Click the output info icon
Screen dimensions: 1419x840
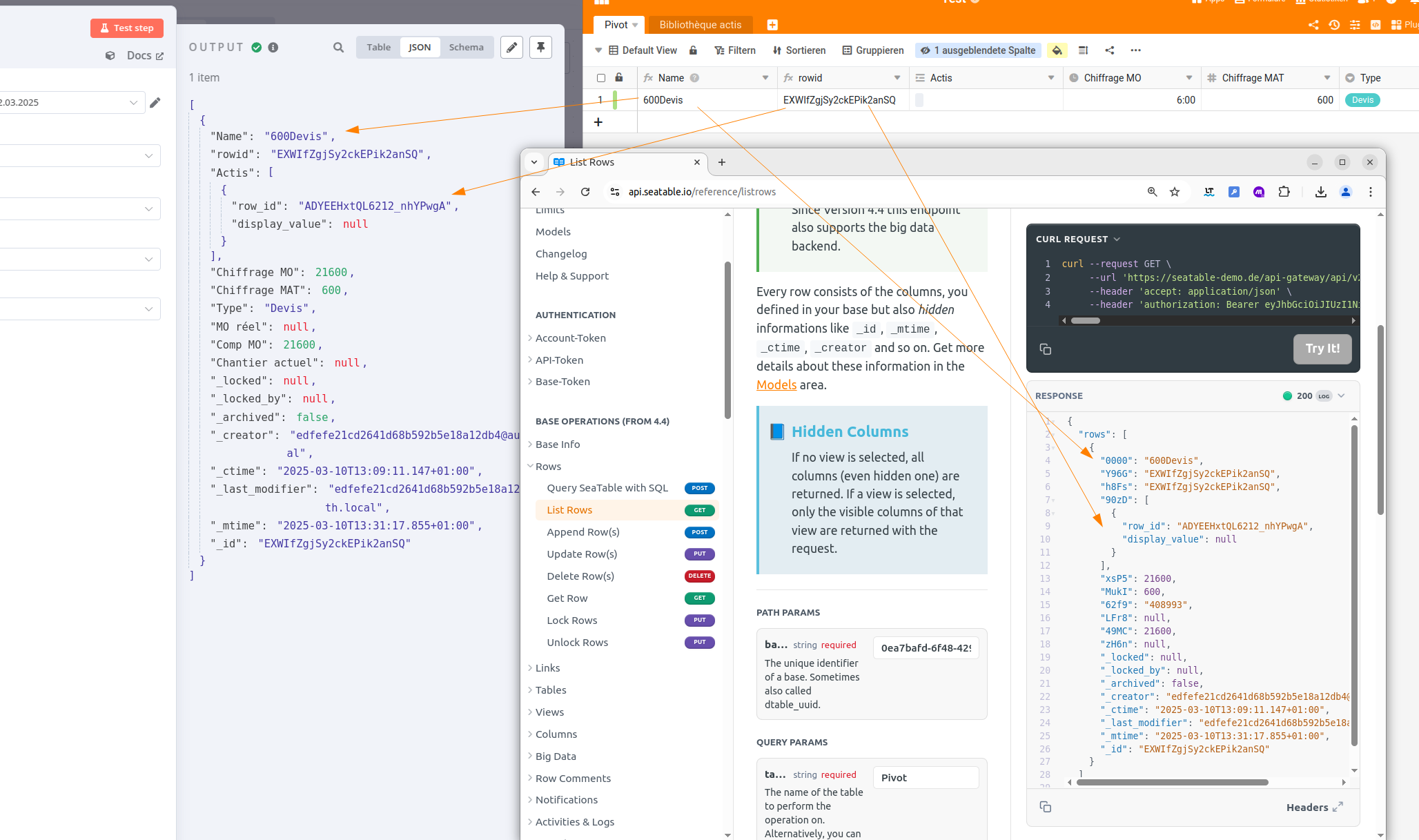273,47
